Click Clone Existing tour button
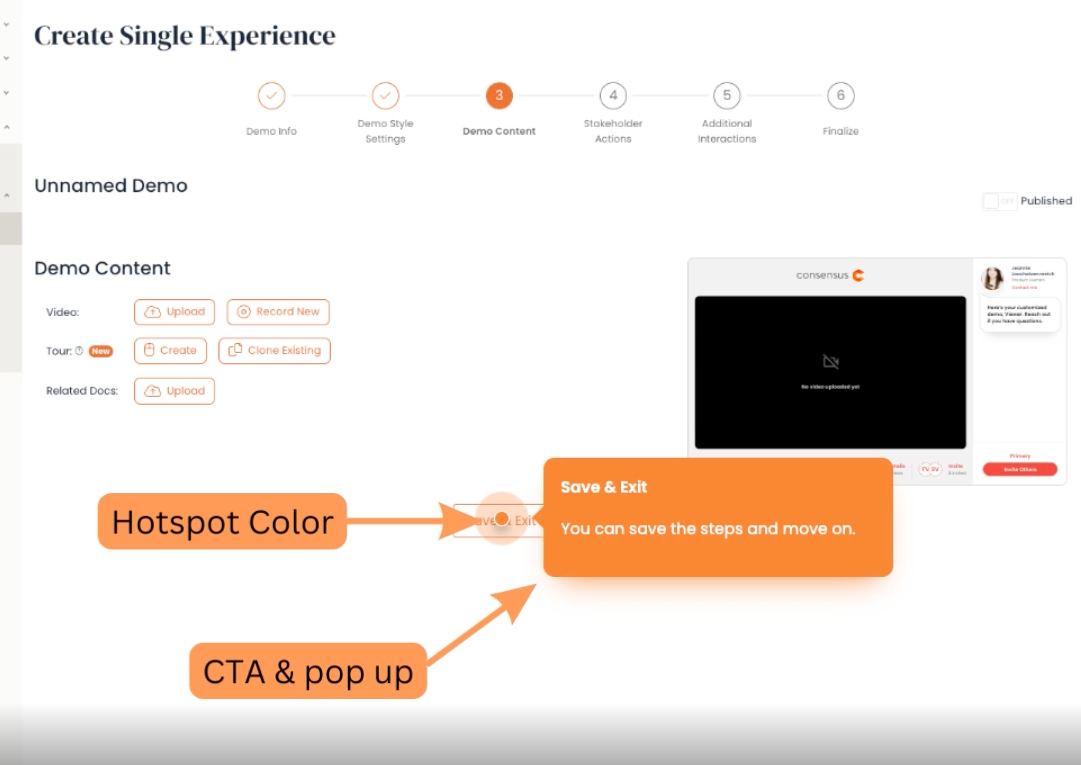Screen dimensions: 1081x765 pos(274,350)
